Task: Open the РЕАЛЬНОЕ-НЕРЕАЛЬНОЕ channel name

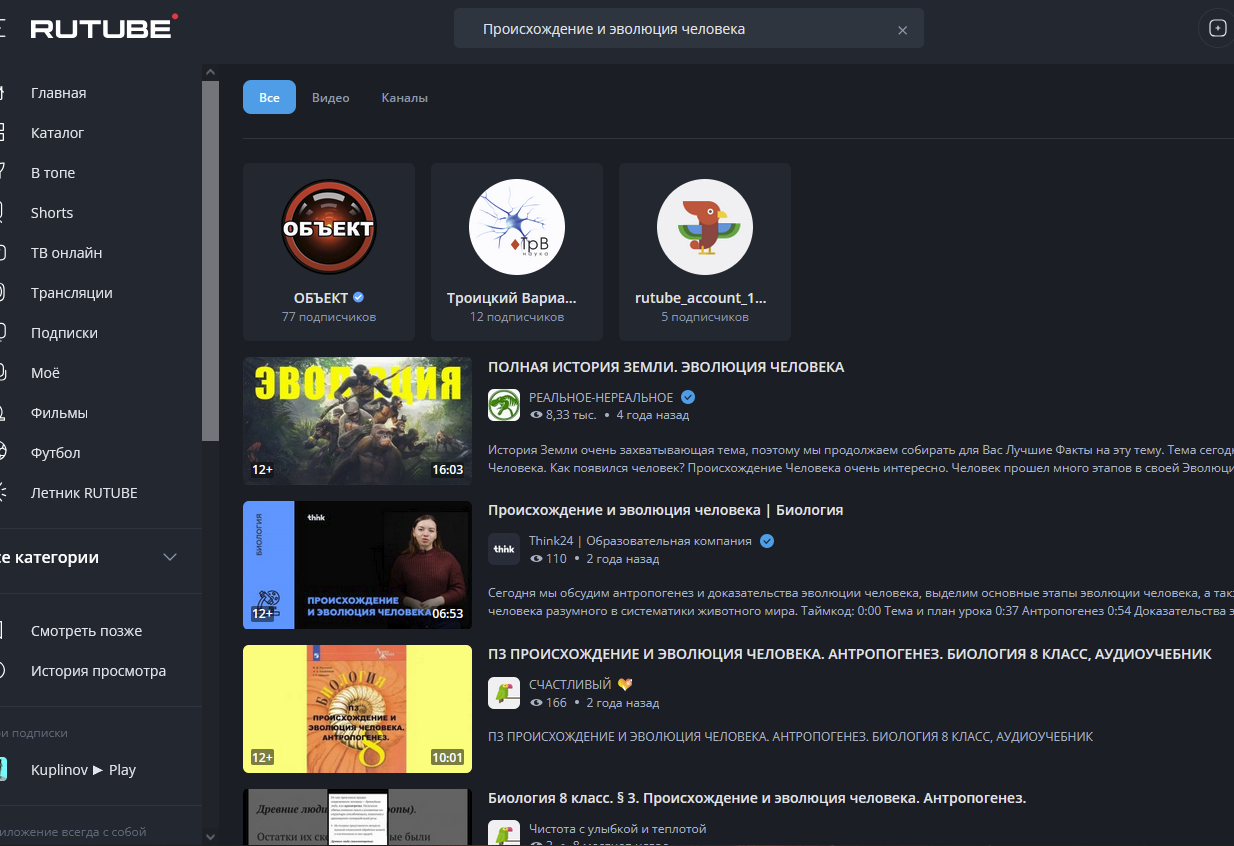Action: coord(601,398)
